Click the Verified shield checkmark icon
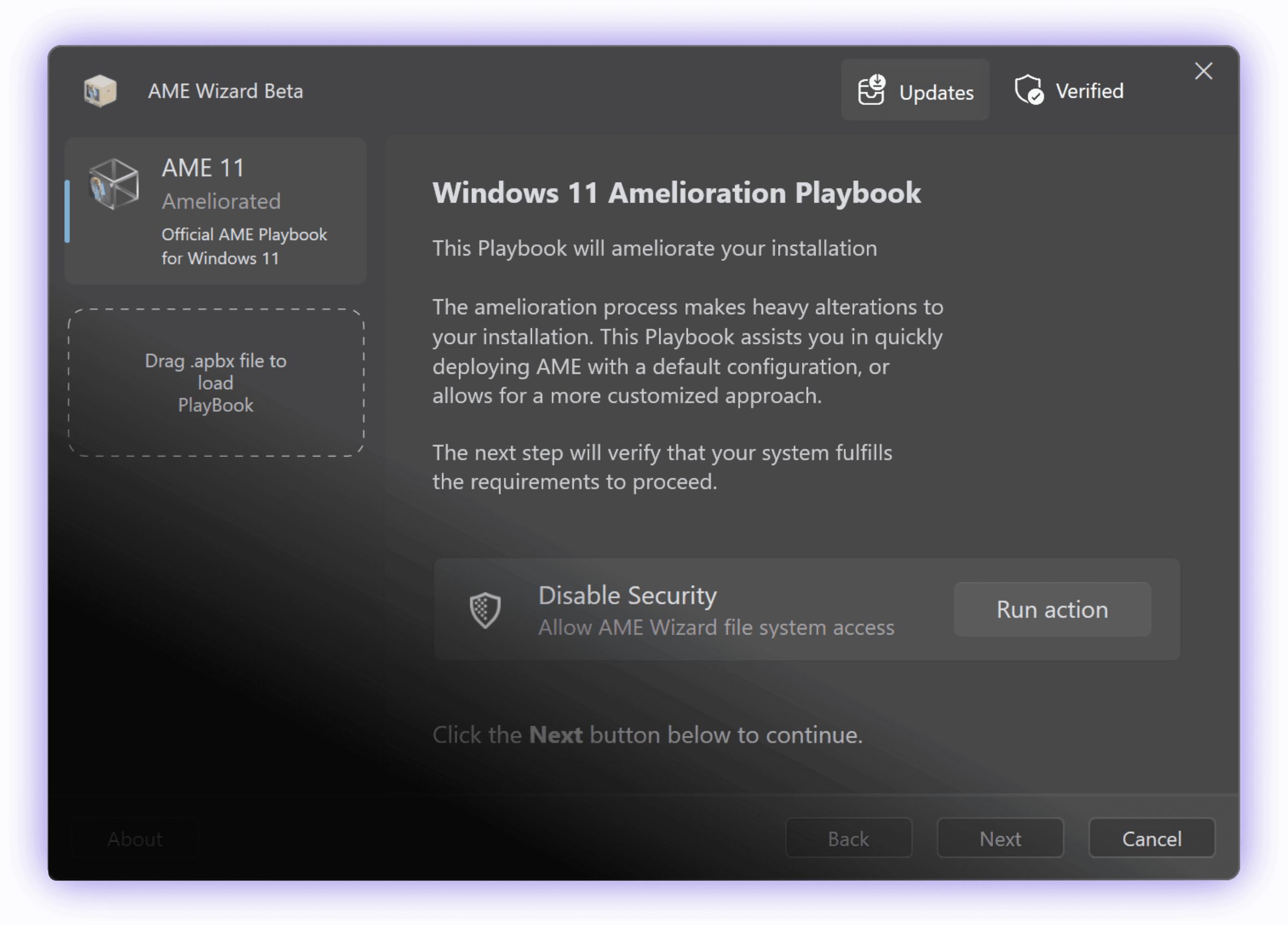Screen dimensions: 1288x925 pyautogui.click(x=1029, y=90)
